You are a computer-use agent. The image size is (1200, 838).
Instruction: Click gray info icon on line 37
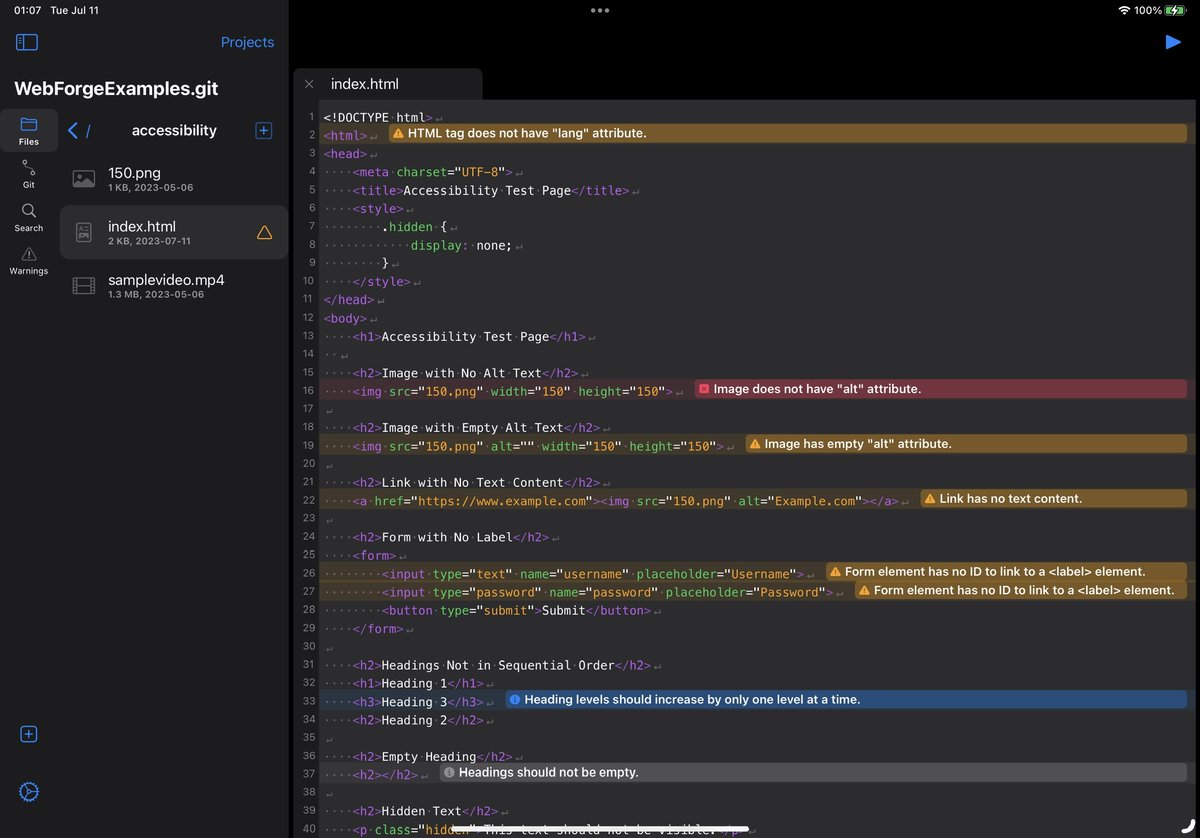(449, 773)
